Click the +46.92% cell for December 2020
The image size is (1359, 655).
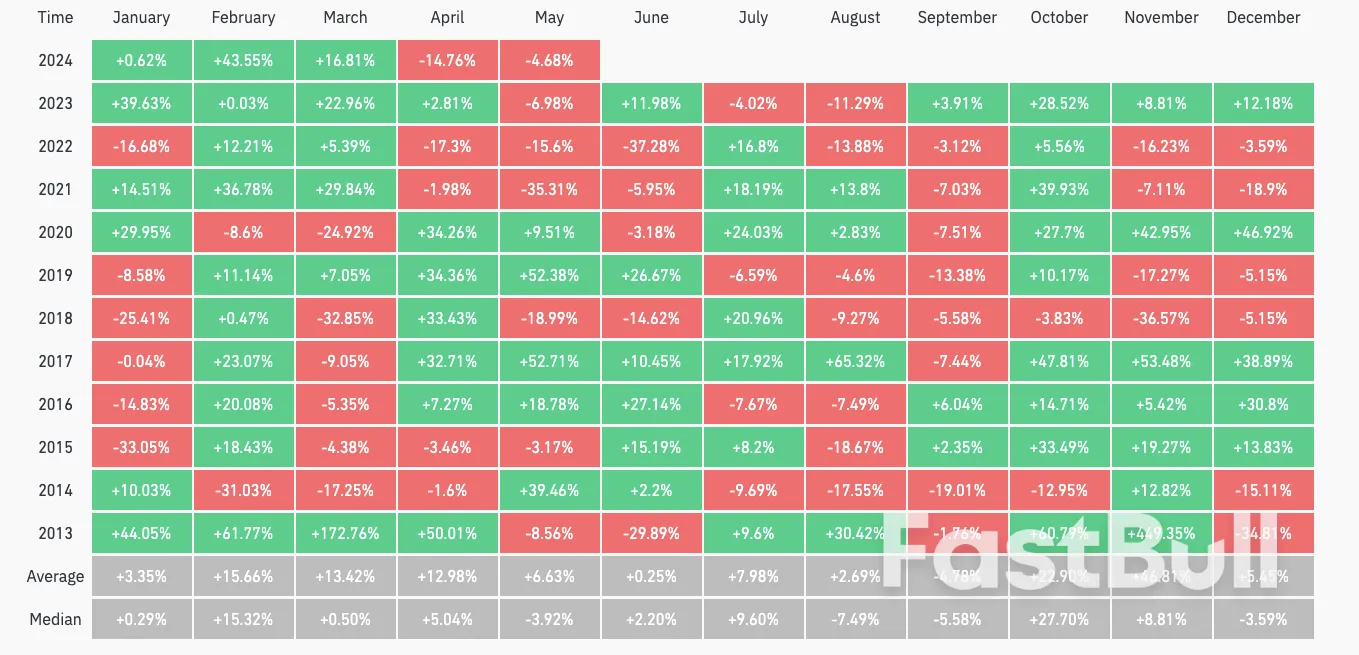tap(1263, 233)
